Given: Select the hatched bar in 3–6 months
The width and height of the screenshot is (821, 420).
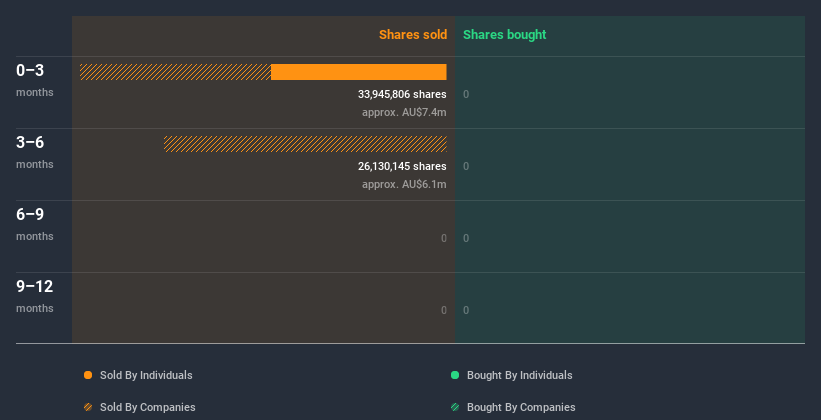Looking at the screenshot, I should coord(305,144).
